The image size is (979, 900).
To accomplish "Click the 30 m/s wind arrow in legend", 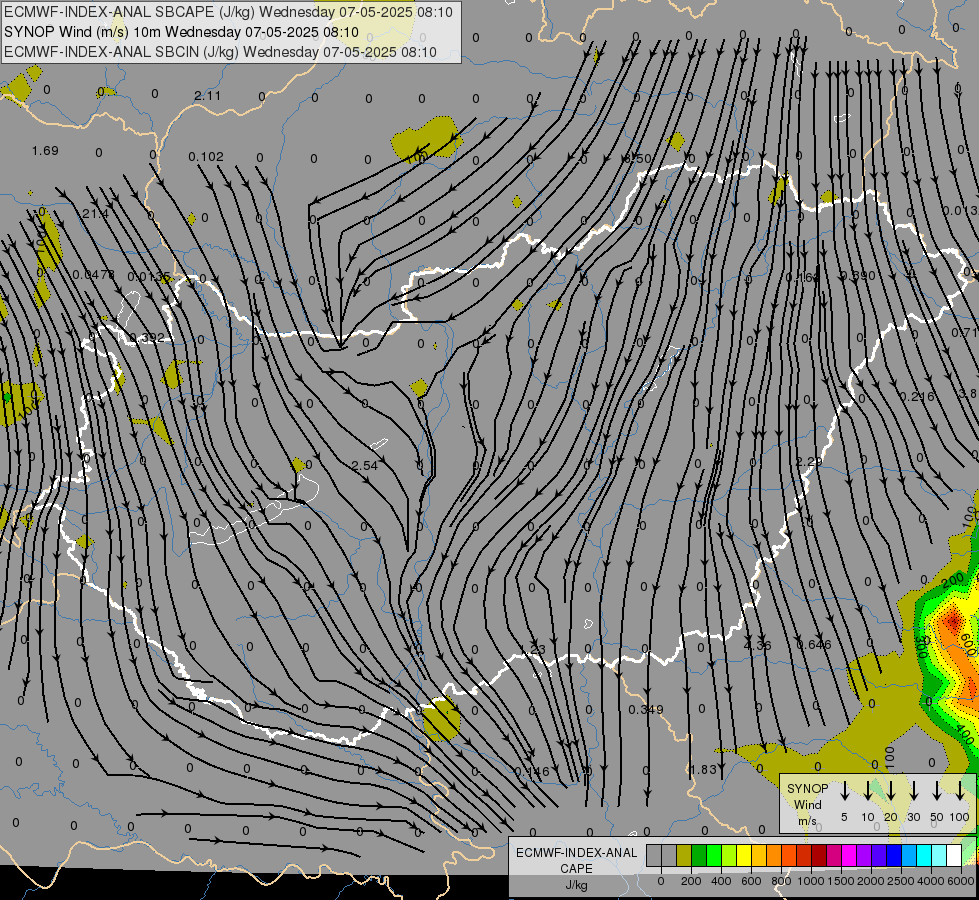I will [x=913, y=791].
